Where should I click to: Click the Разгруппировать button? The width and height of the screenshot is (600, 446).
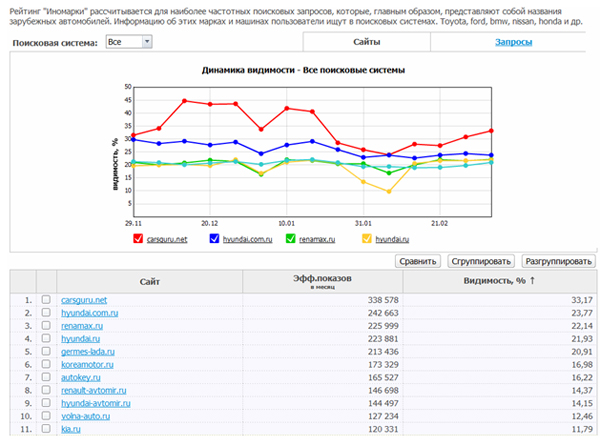[559, 261]
